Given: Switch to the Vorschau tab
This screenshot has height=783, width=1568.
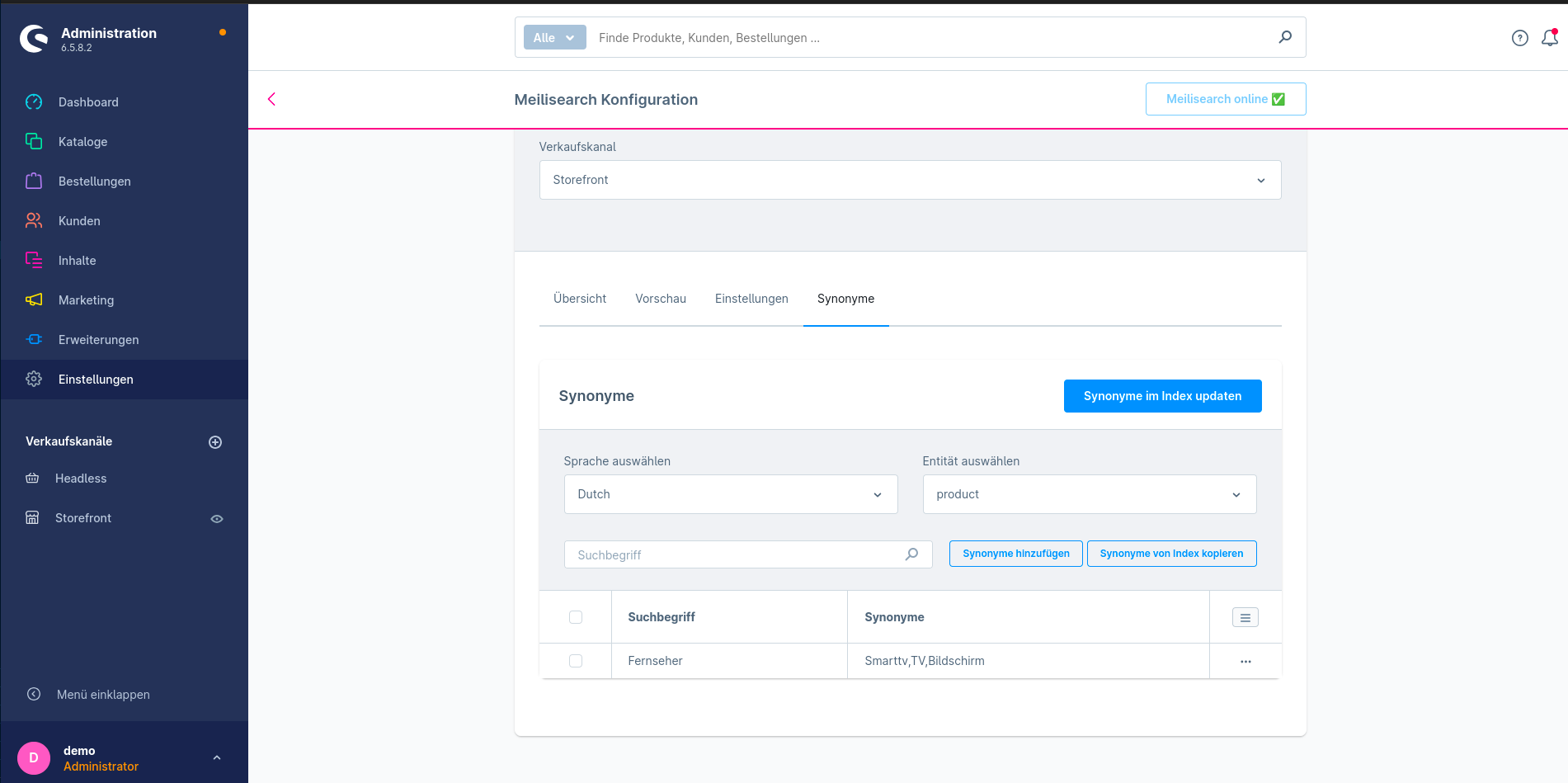Looking at the screenshot, I should point(661,299).
